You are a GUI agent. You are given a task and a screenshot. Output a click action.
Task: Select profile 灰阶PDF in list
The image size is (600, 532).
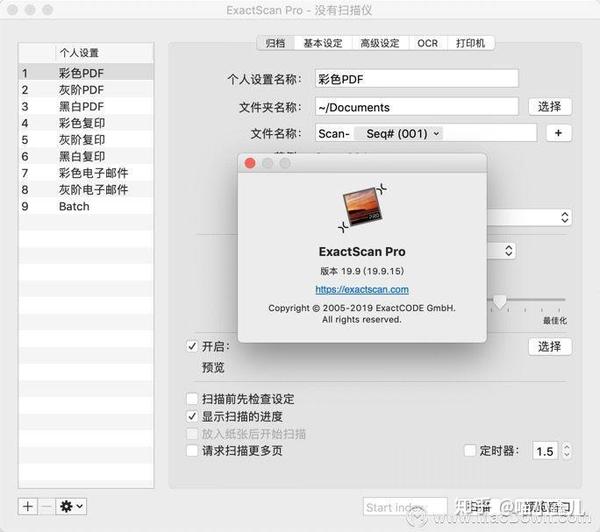point(86,90)
